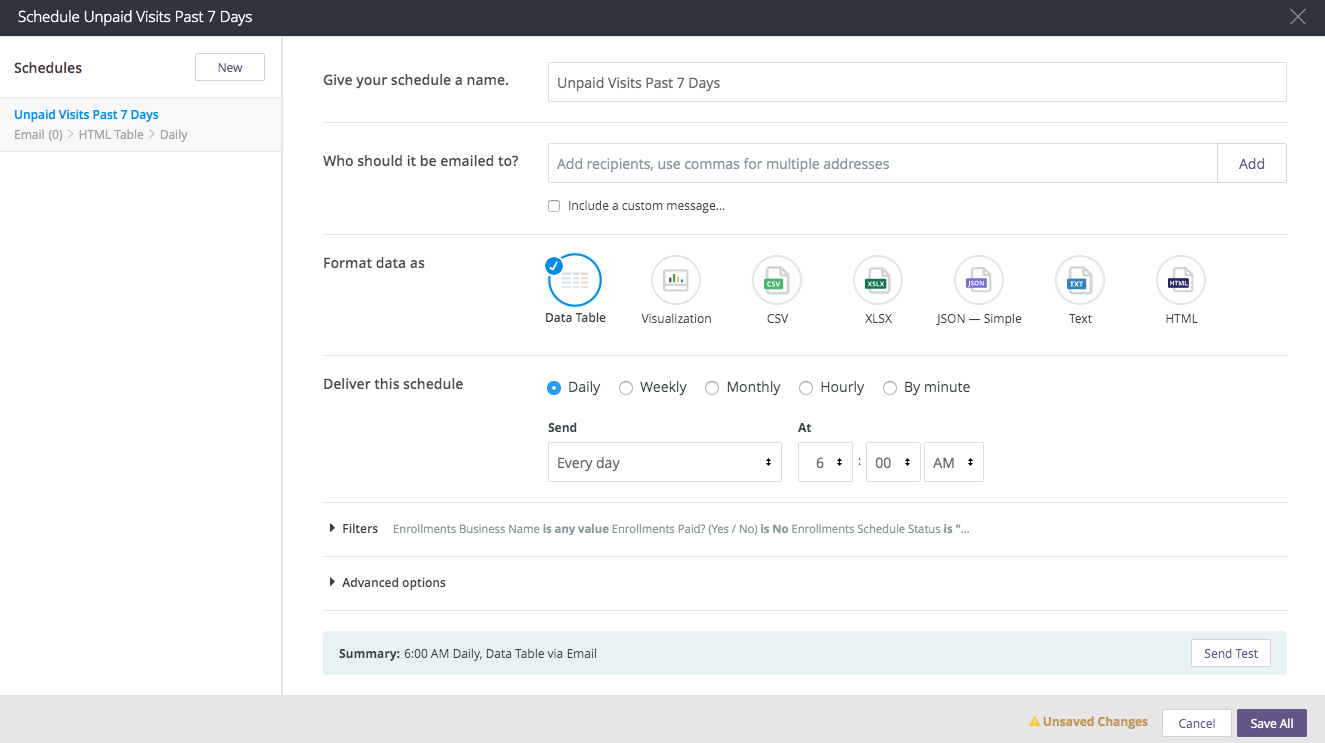1325x743 pixels.
Task: Click the Save All button
Action: click(1271, 723)
